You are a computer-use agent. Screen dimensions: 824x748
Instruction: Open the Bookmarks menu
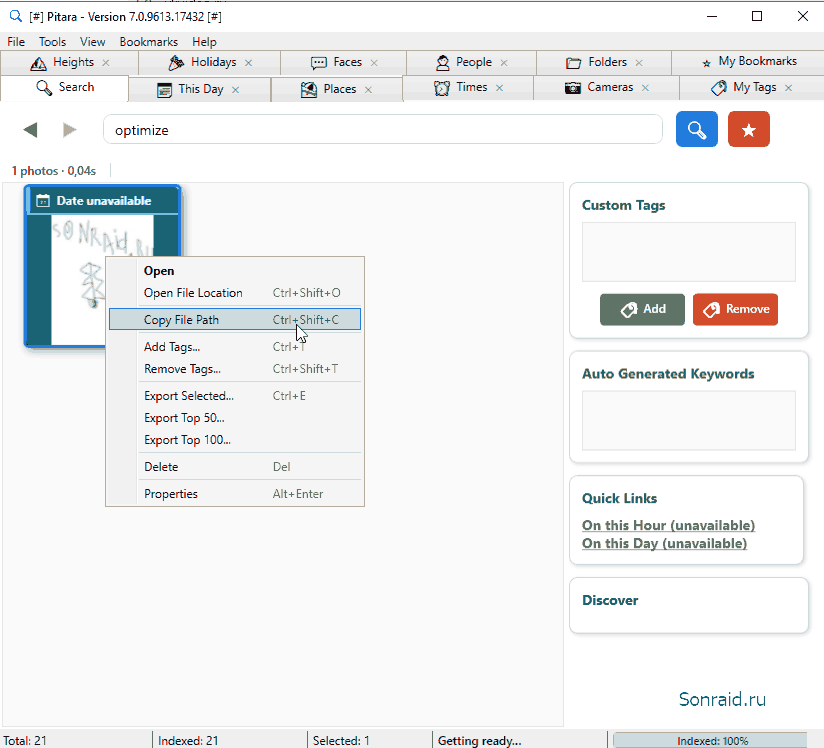[x=149, y=42]
